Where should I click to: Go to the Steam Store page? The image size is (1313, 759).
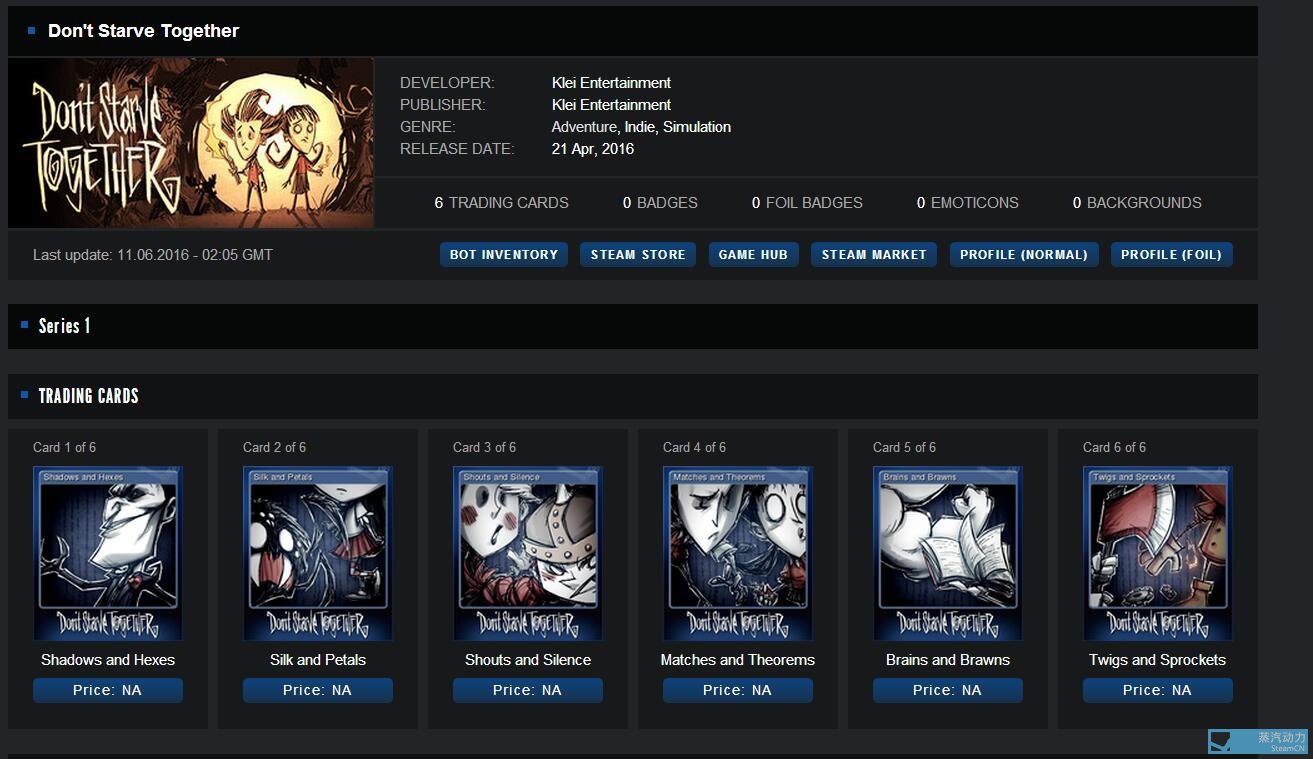(x=638, y=255)
